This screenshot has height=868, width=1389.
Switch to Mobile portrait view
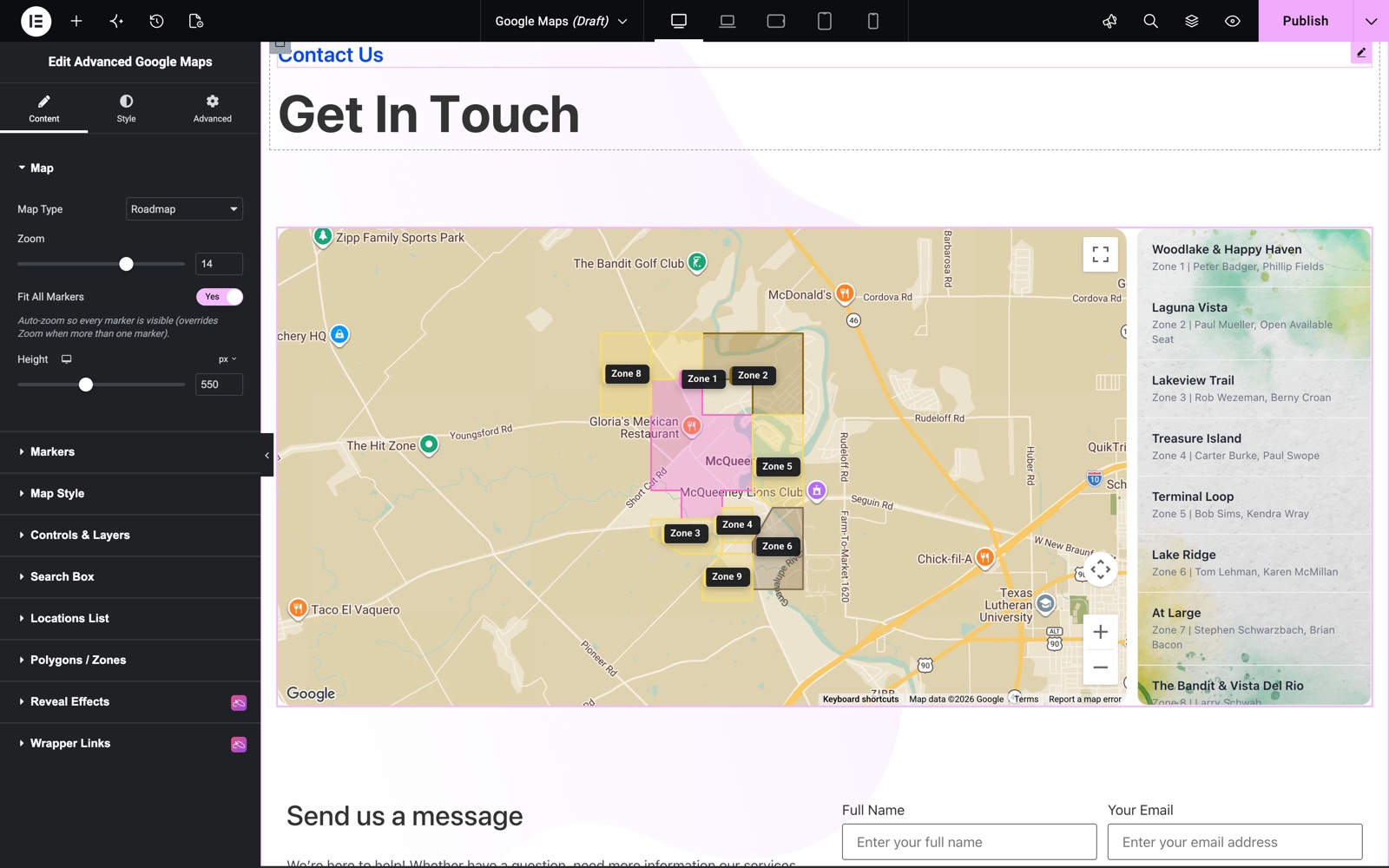coord(873,21)
